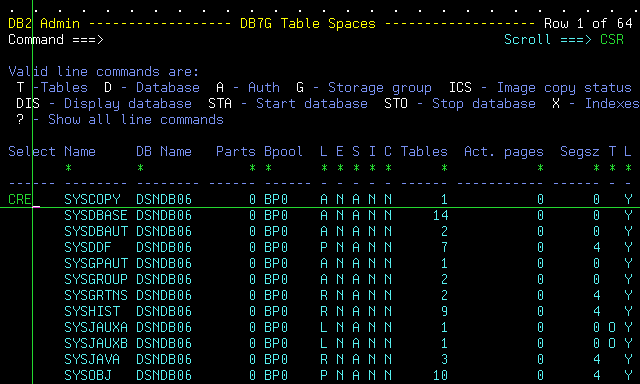Viewport: 640px width, 384px height.
Task: Click the 'D - Database' line command text
Action: [x=152, y=87]
